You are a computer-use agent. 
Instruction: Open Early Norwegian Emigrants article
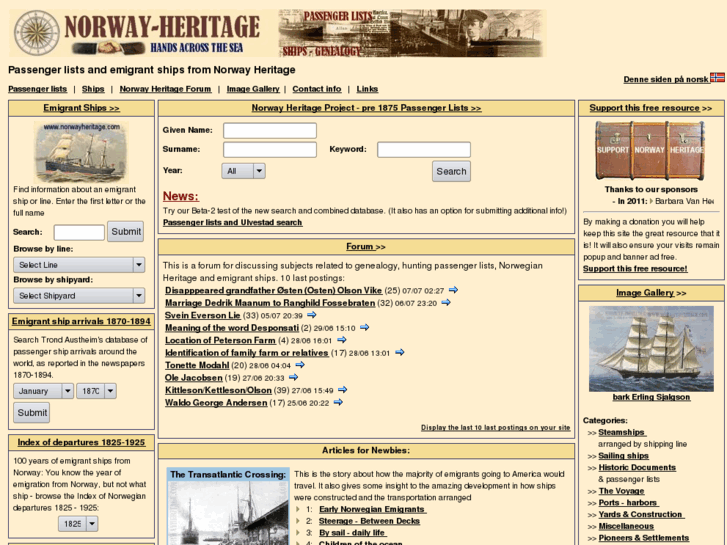[373, 509]
